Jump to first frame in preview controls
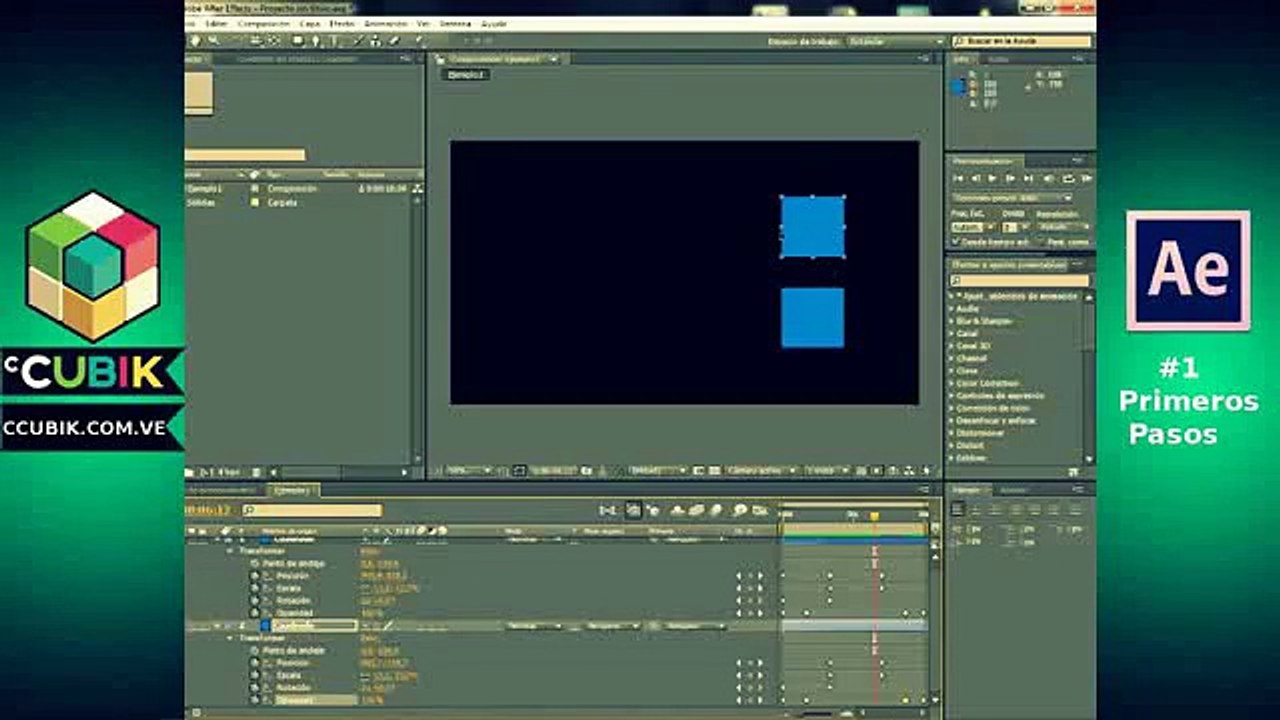The height and width of the screenshot is (720, 1280). [x=958, y=178]
